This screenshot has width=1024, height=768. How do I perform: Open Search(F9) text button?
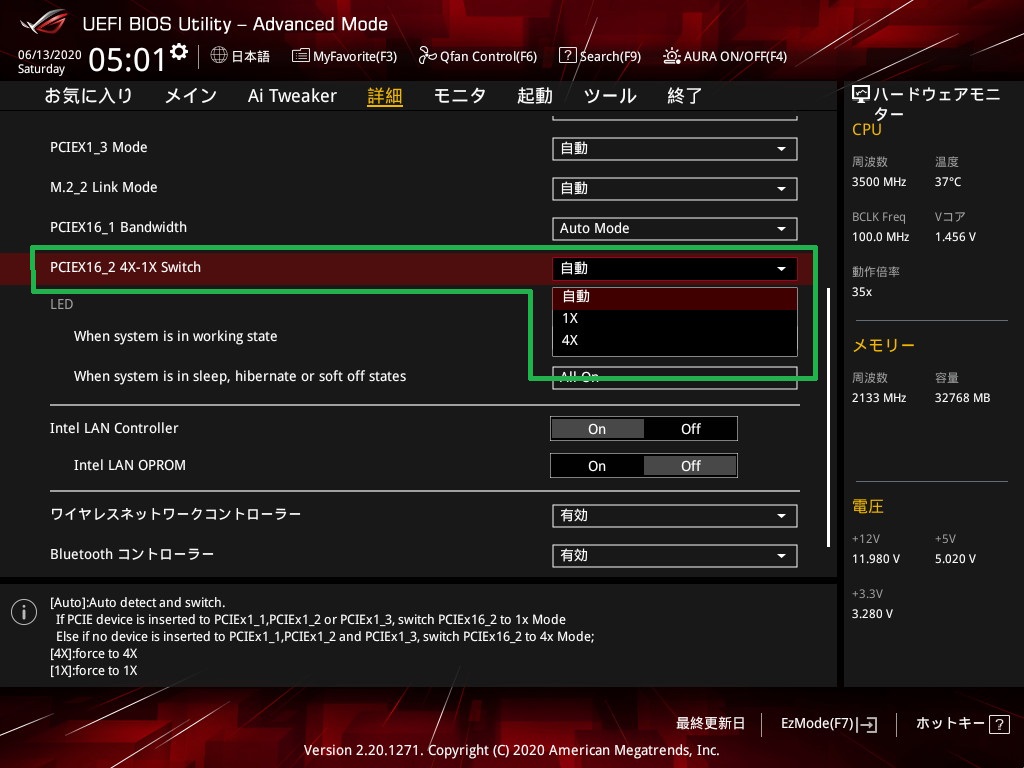point(611,57)
